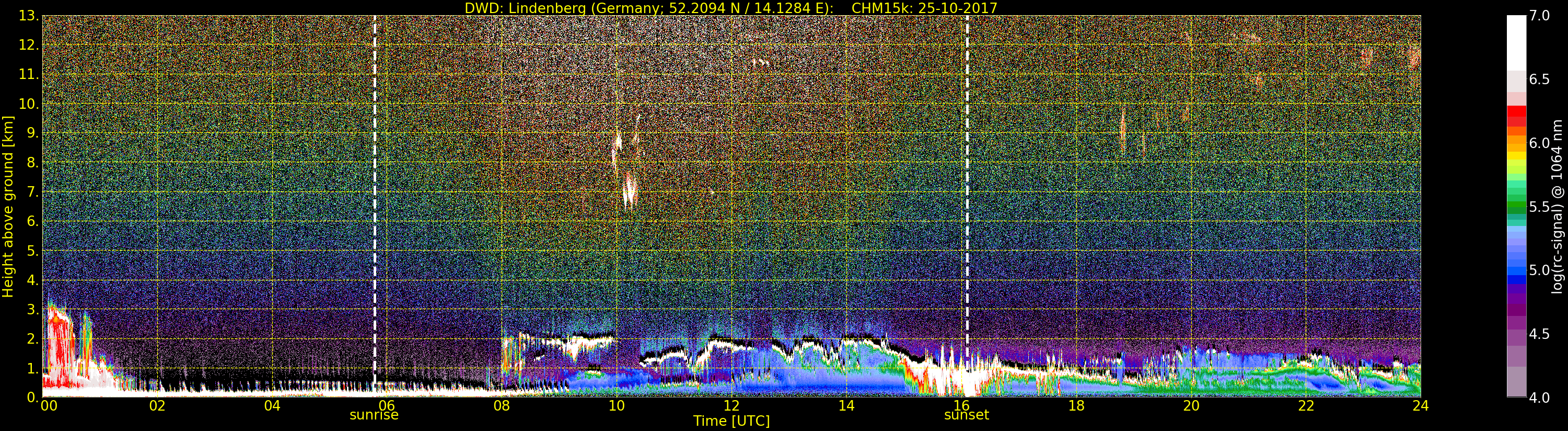The image size is (1568, 431).
Task: Click the time axis tick "00"
Action: pyautogui.click(x=49, y=406)
